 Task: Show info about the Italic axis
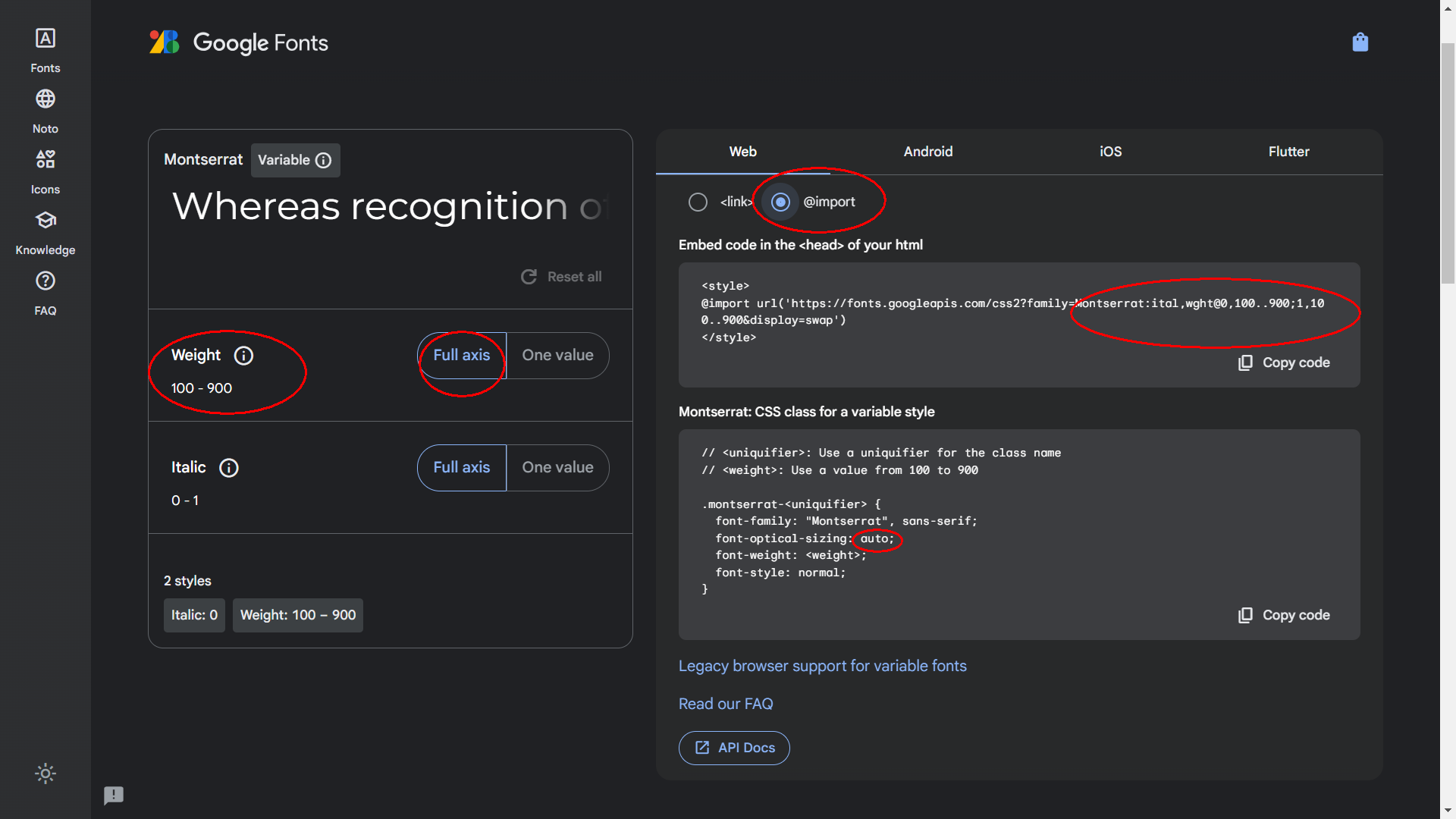[x=229, y=468]
